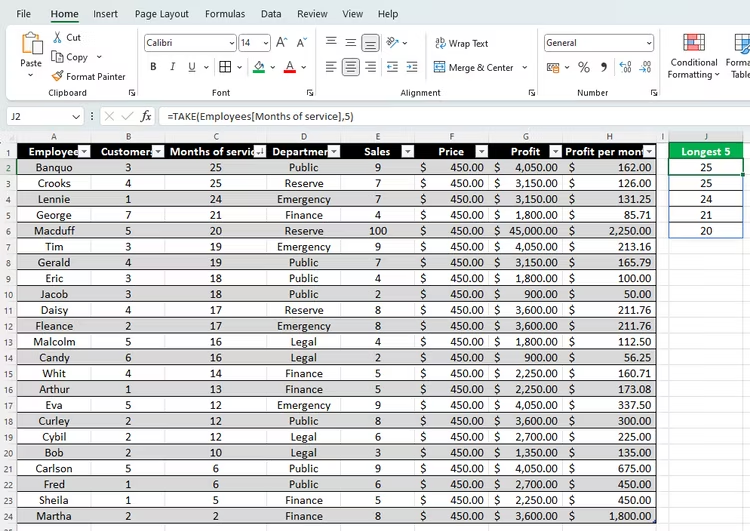753x531 pixels.
Task: Click the Decrease Indent icon
Action: point(392,67)
